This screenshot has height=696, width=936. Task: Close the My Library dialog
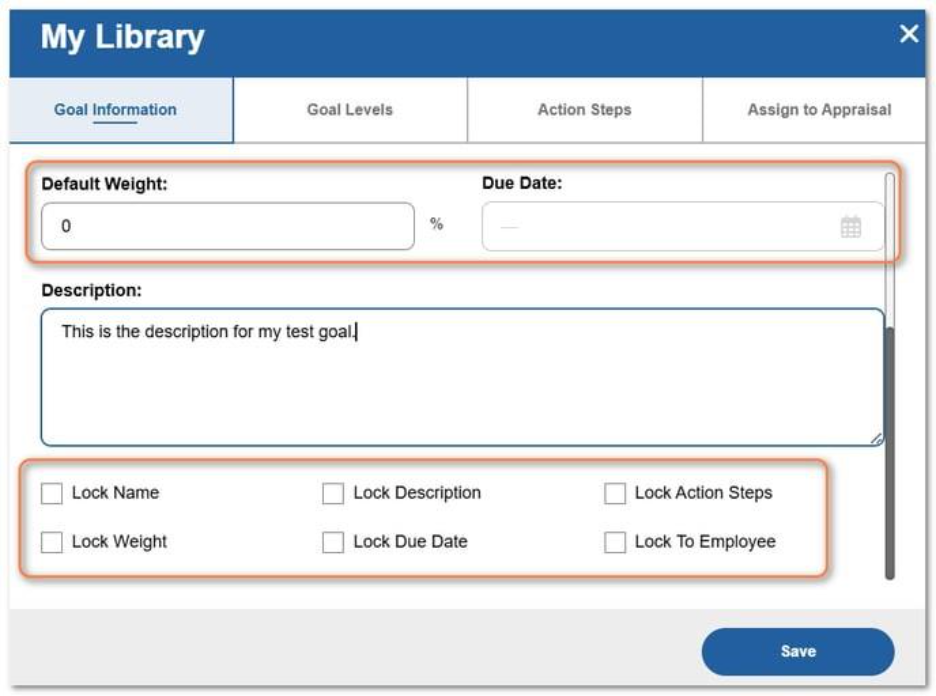click(x=909, y=34)
